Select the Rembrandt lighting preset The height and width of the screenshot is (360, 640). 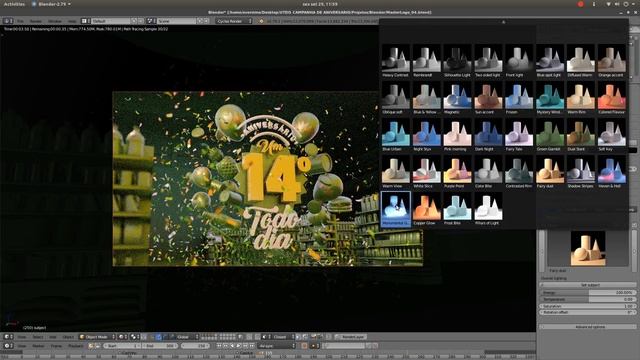pyautogui.click(x=427, y=60)
